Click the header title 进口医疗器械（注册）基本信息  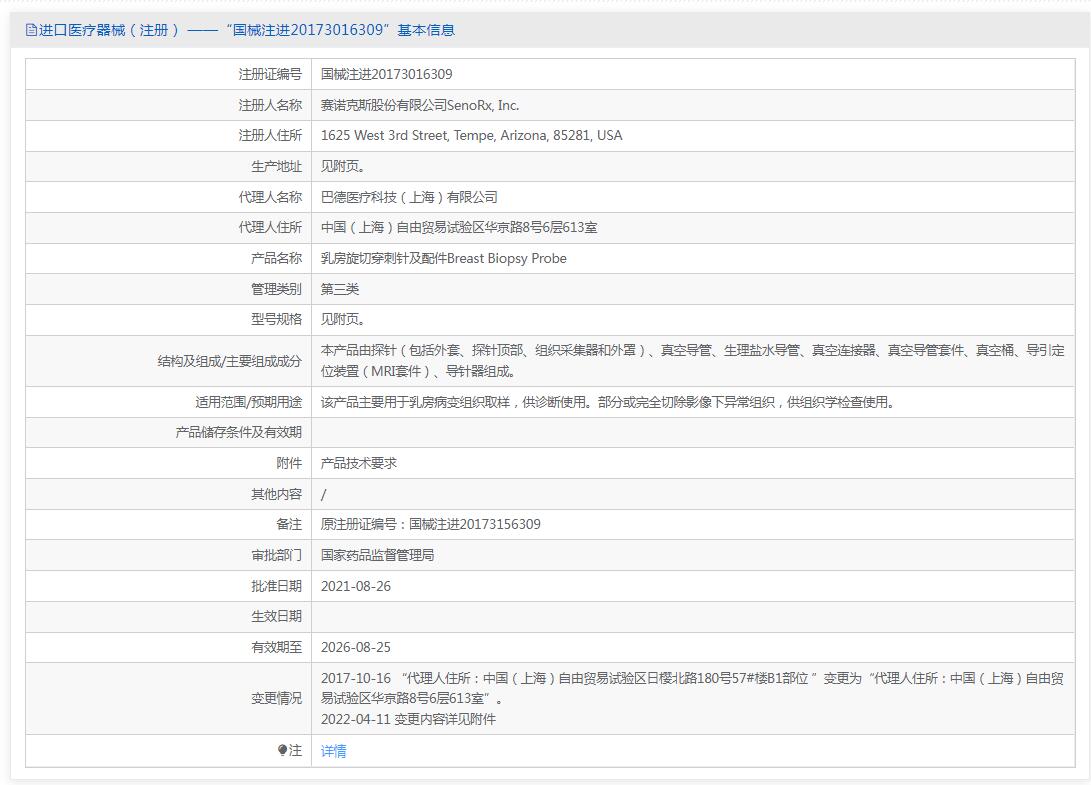coord(246,30)
